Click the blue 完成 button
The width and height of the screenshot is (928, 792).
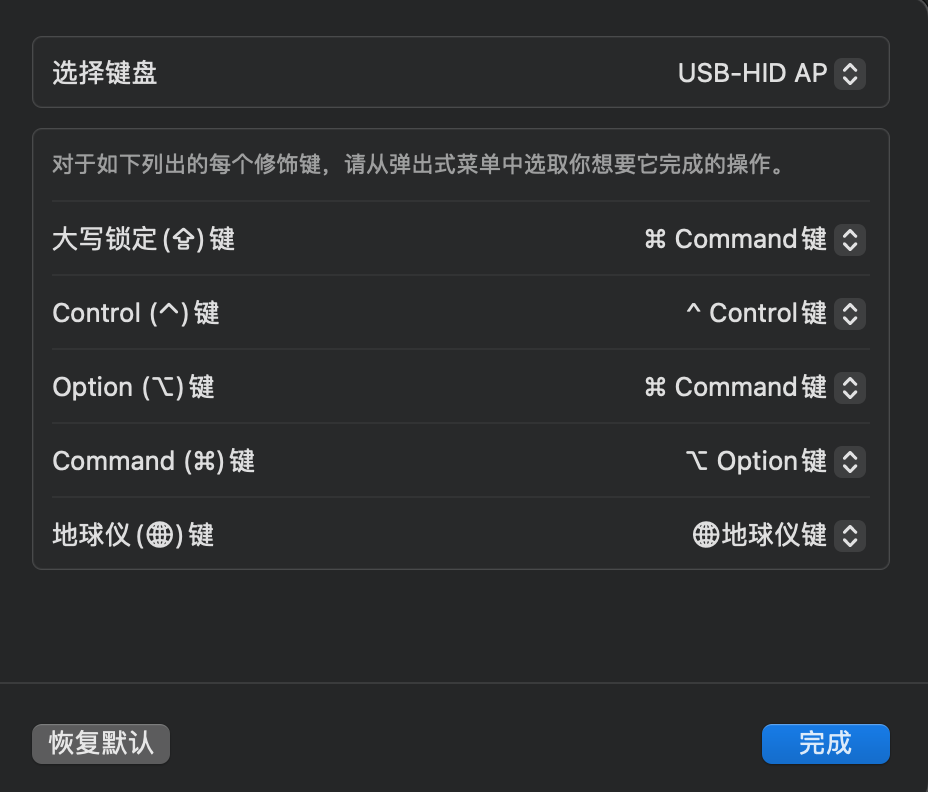tap(825, 743)
